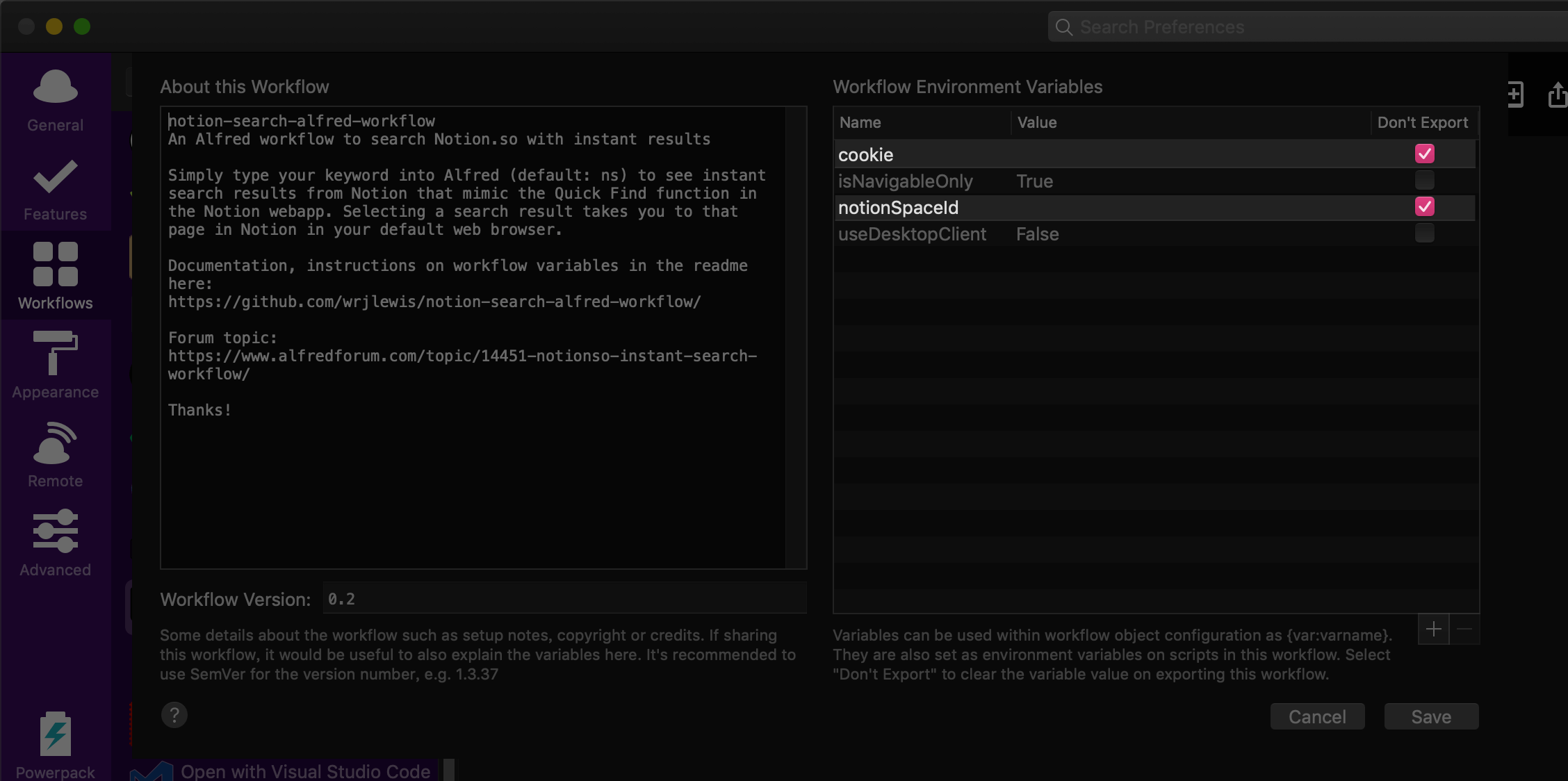Uncheck Don't Export for notionSpaceId
Viewport: 1568px width, 781px height.
coord(1424,206)
